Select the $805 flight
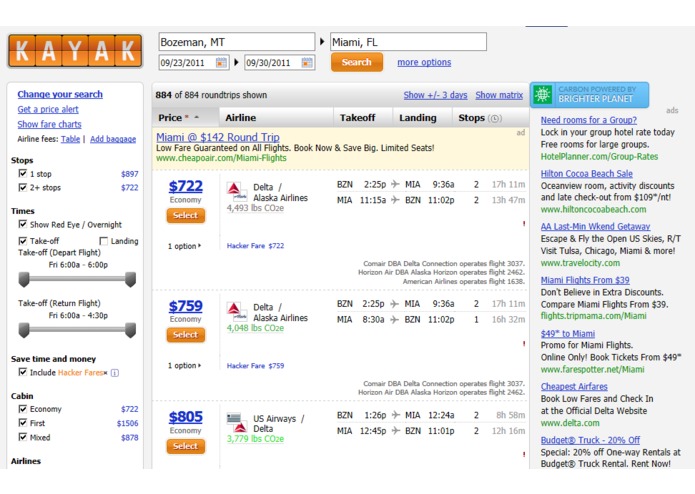The height and width of the screenshot is (494, 695). [x=186, y=446]
